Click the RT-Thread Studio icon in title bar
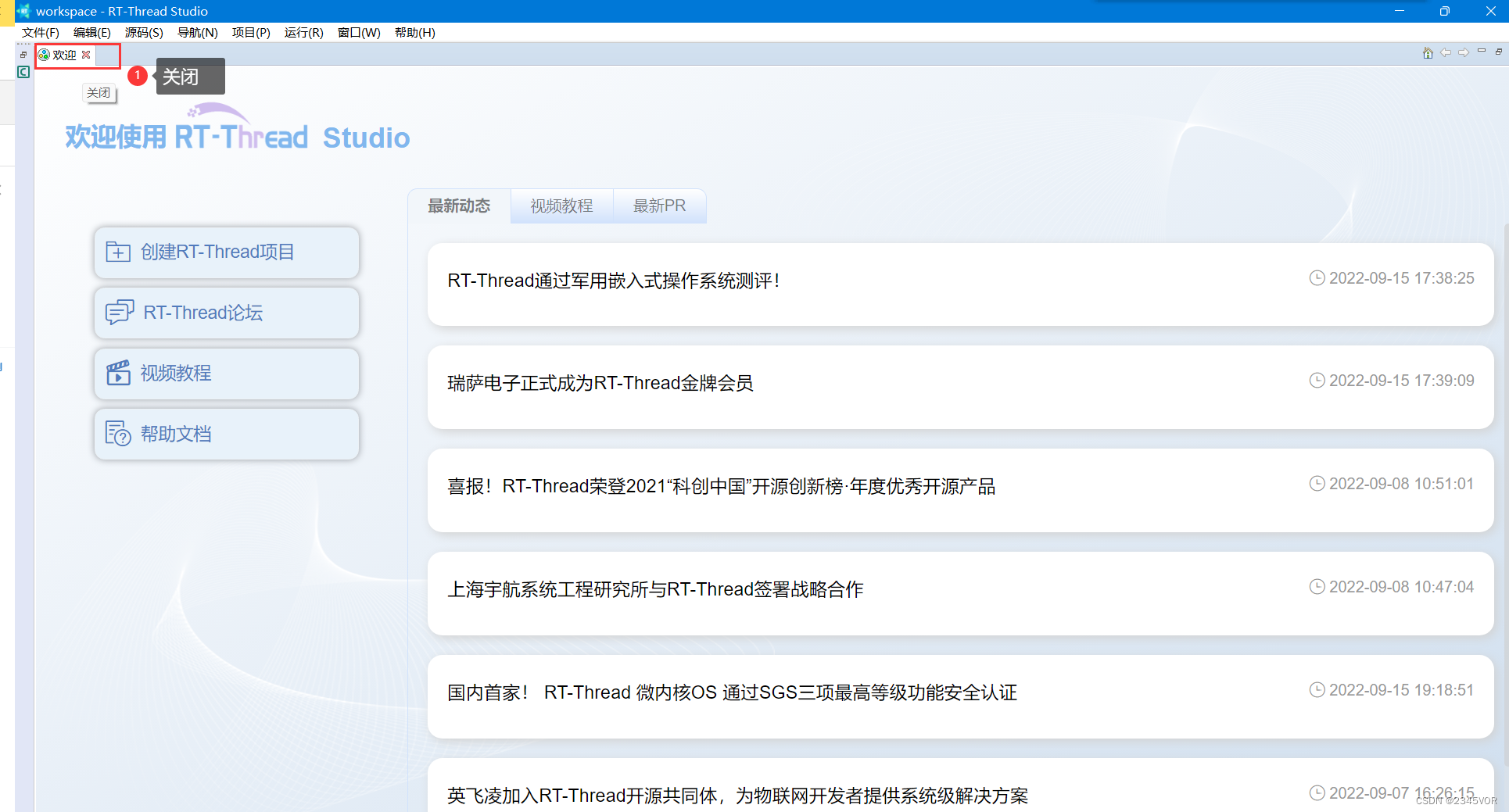Image resolution: width=1509 pixels, height=812 pixels. click(x=23, y=11)
